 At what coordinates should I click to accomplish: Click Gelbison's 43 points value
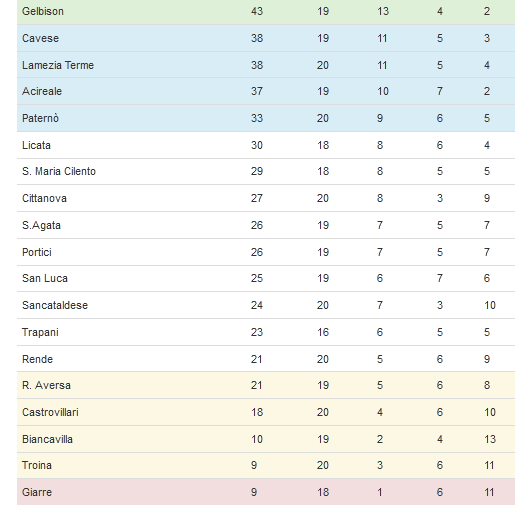pos(257,11)
